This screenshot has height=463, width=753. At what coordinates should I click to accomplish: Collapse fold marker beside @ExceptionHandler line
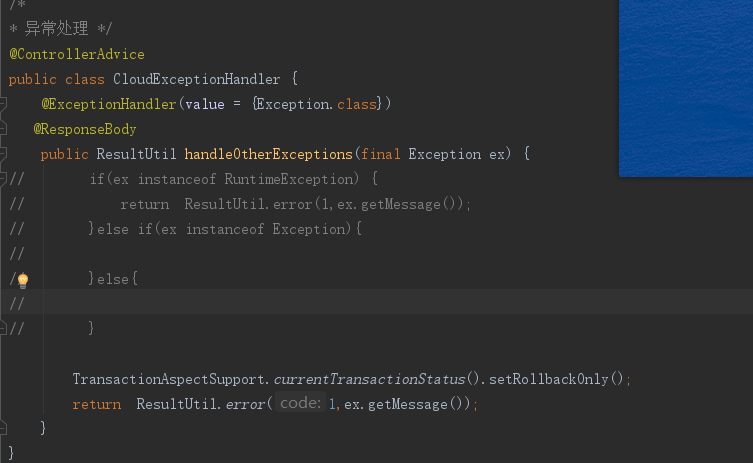(3, 103)
